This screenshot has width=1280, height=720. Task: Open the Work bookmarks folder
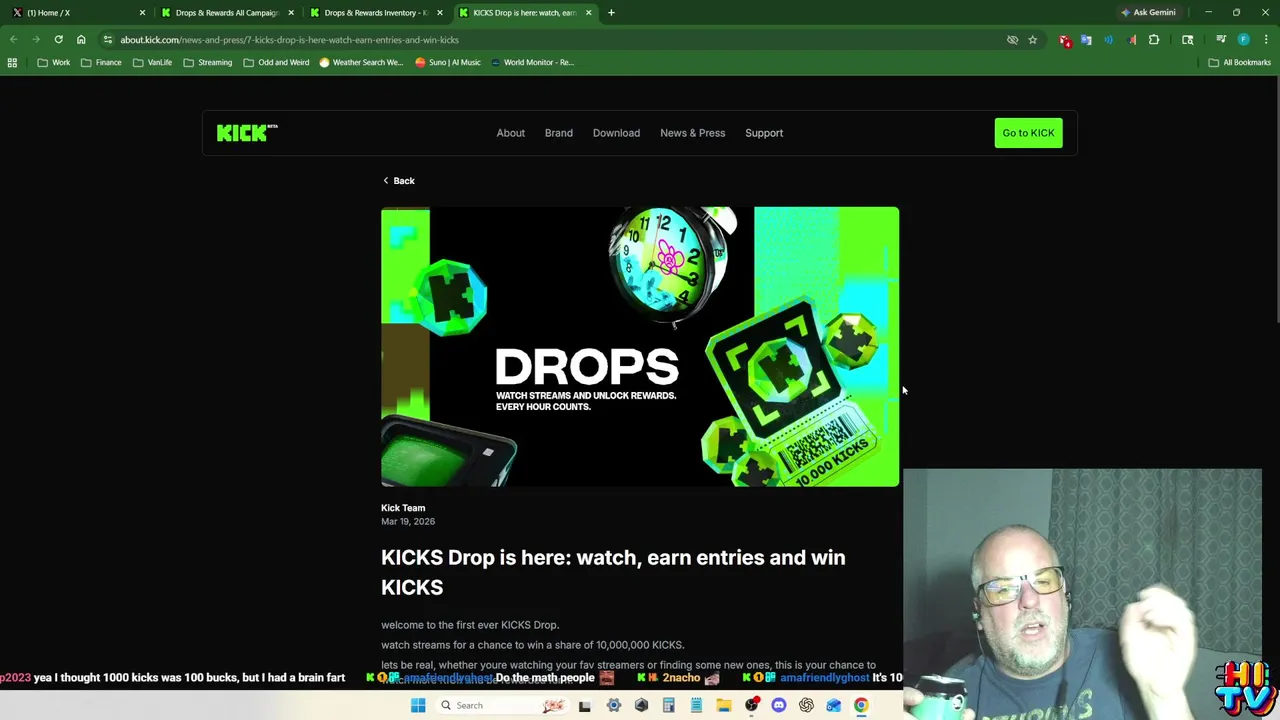point(54,62)
